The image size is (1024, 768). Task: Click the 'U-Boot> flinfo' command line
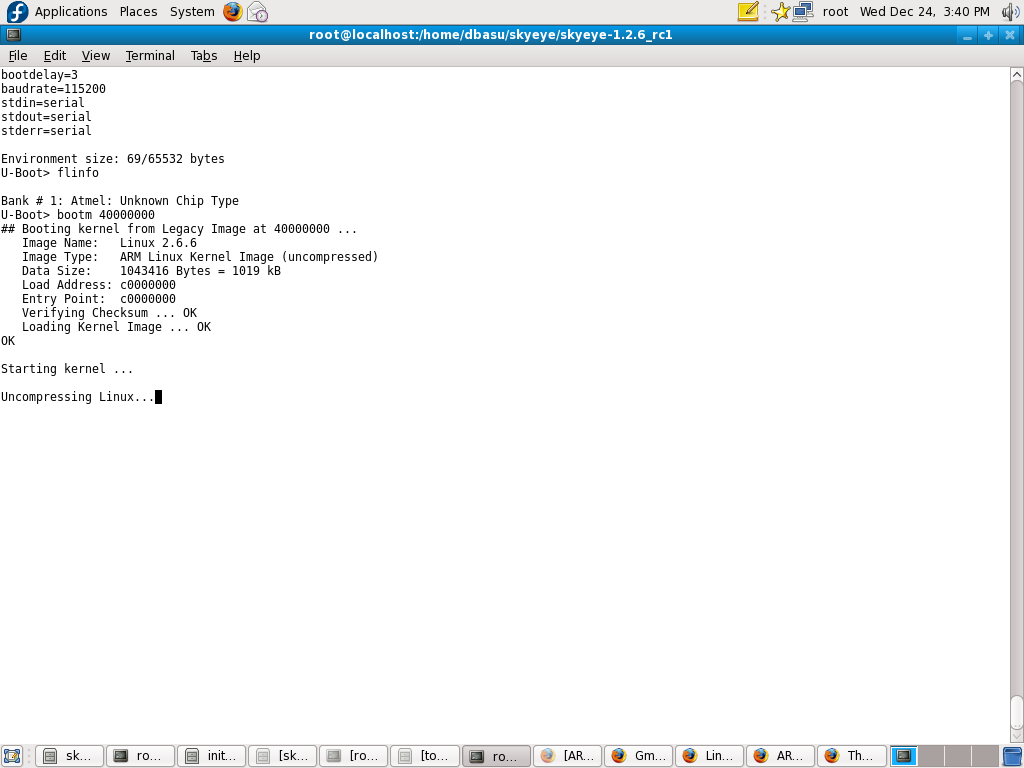pos(50,173)
